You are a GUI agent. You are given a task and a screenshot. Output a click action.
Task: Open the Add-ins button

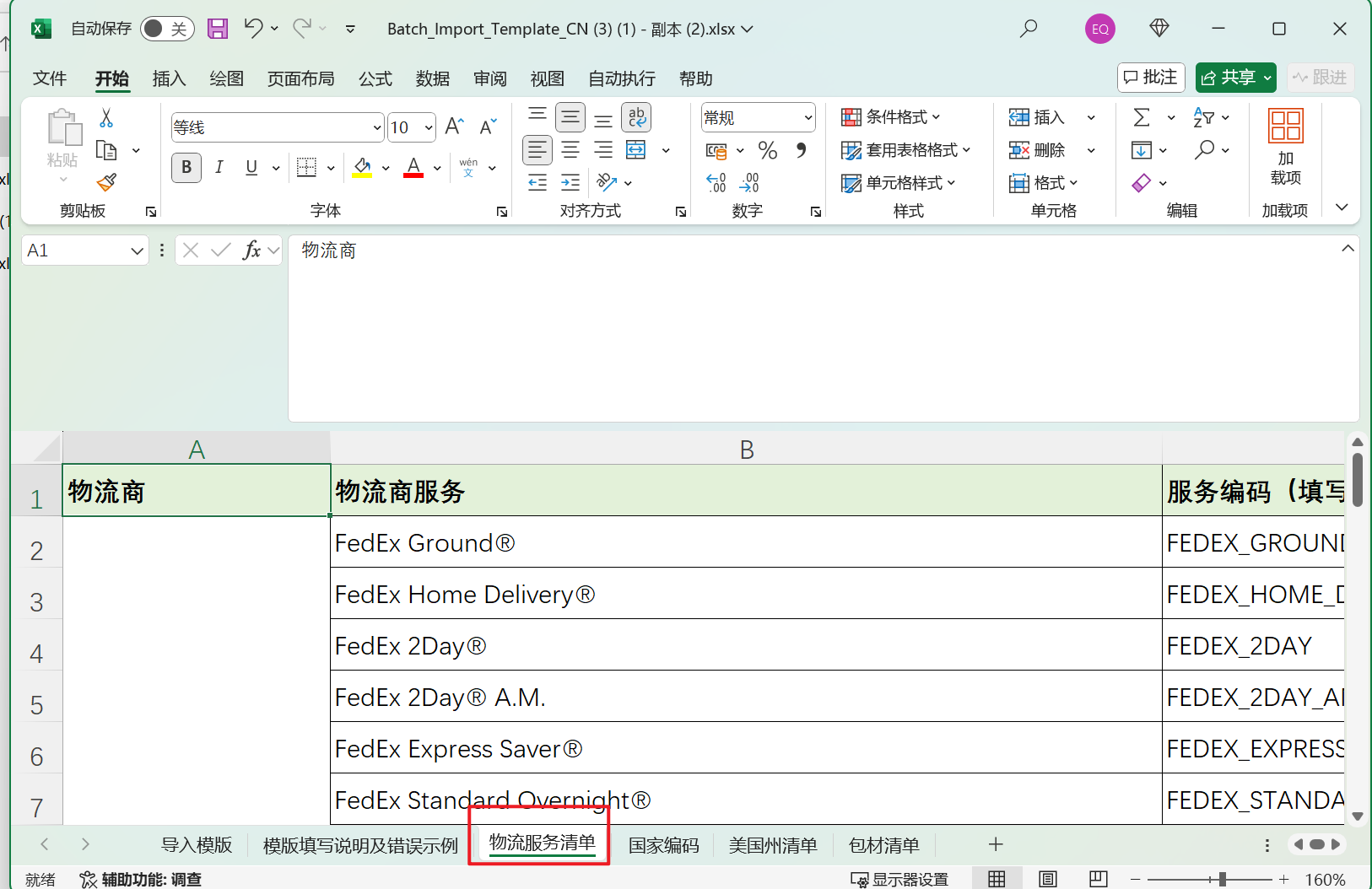click(1285, 147)
